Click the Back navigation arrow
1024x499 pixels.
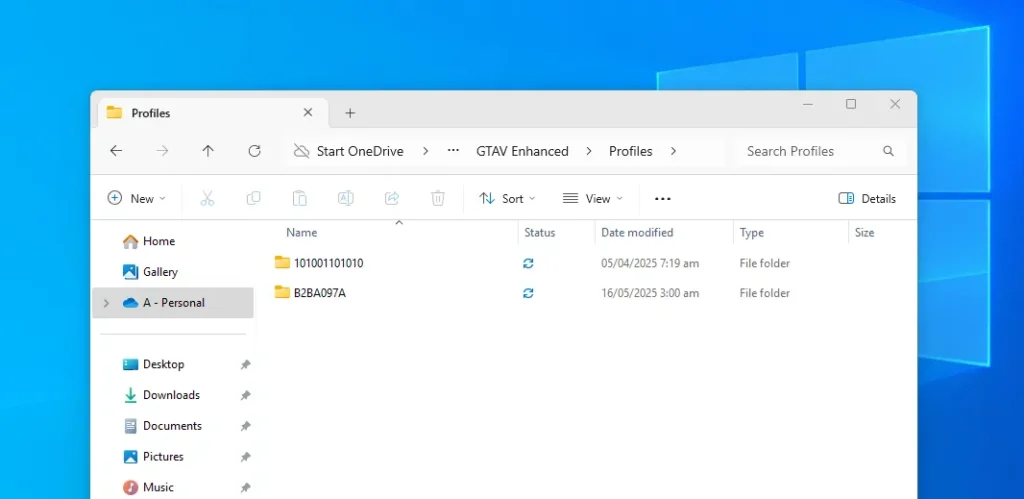(116, 151)
